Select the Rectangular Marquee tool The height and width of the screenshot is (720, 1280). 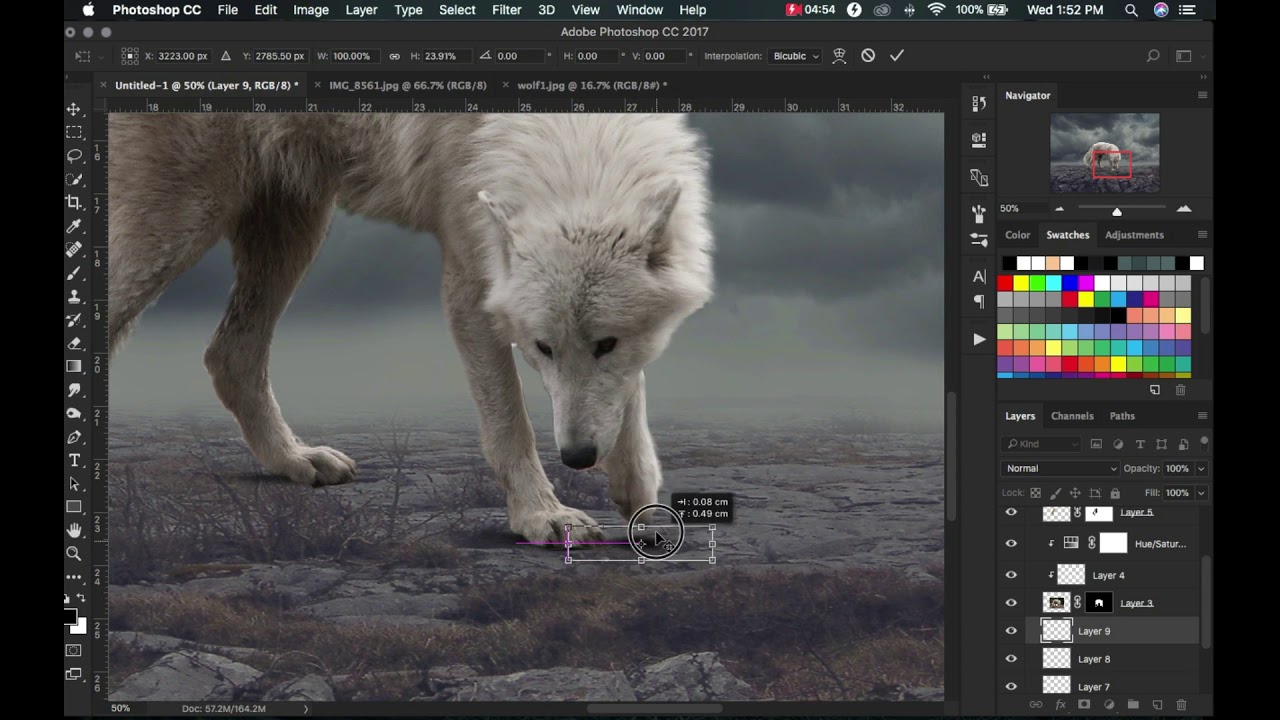point(74,132)
